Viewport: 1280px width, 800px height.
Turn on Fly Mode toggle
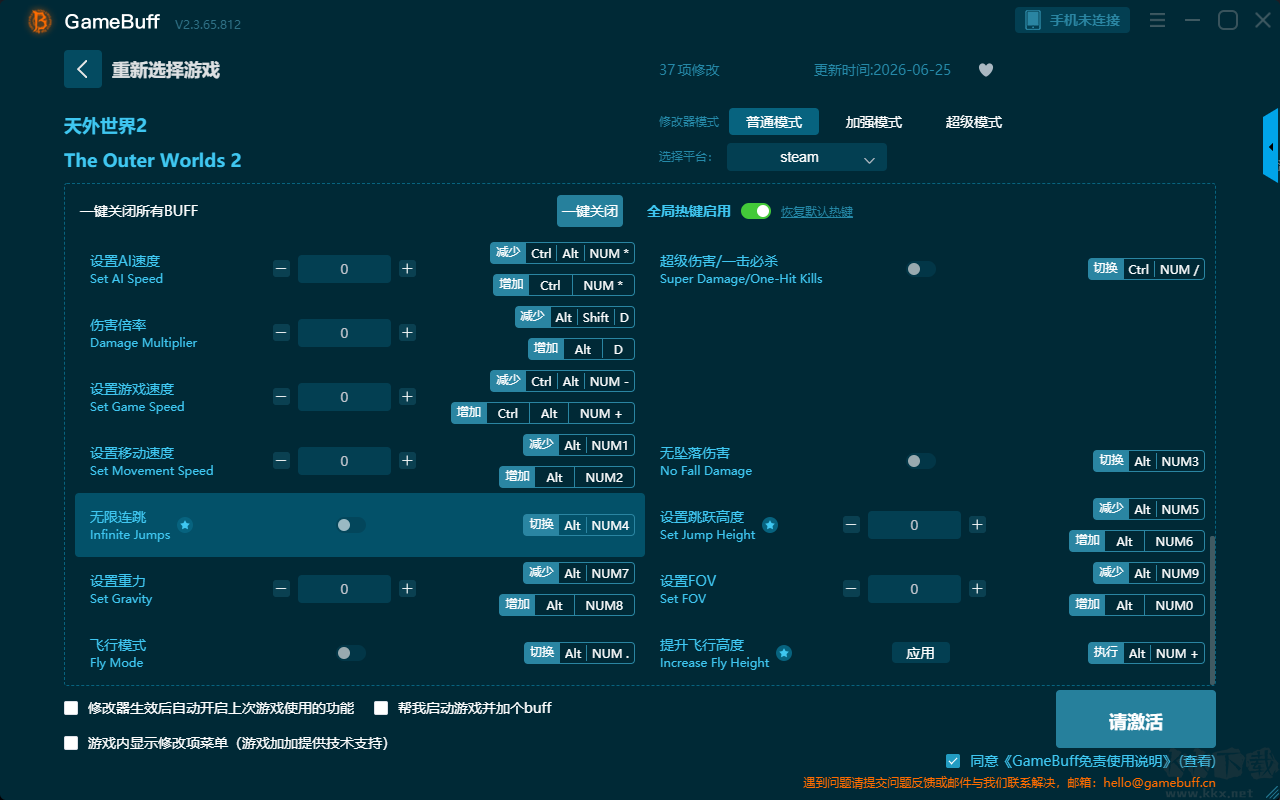pyautogui.click(x=351, y=653)
